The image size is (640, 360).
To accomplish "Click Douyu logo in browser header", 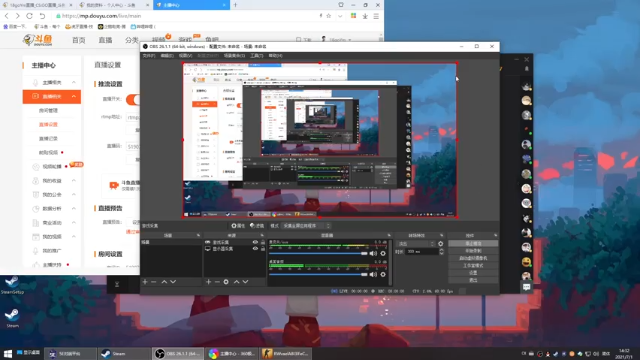I will [38, 40].
